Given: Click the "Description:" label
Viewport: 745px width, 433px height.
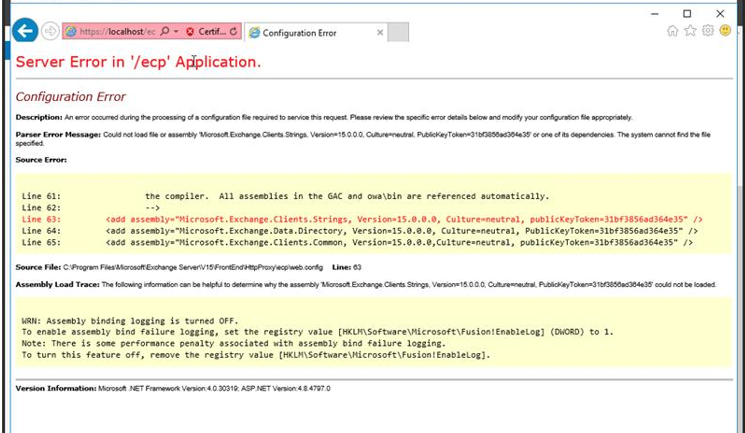Looking at the screenshot, I should tap(39, 117).
